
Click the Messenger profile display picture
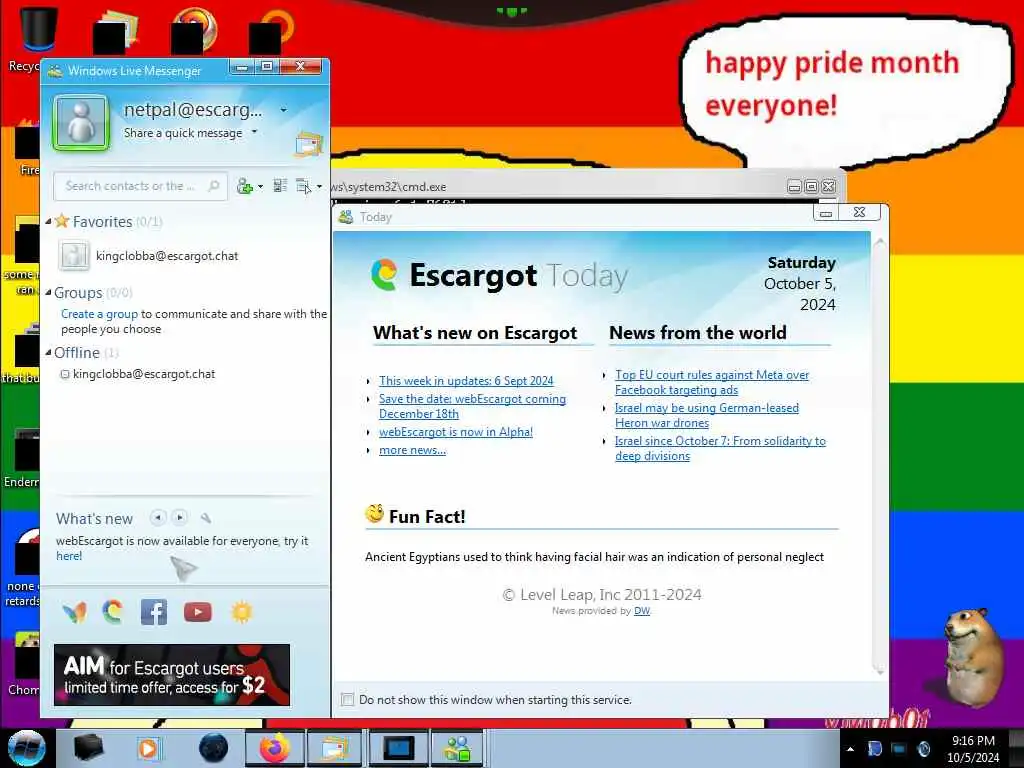tap(80, 122)
